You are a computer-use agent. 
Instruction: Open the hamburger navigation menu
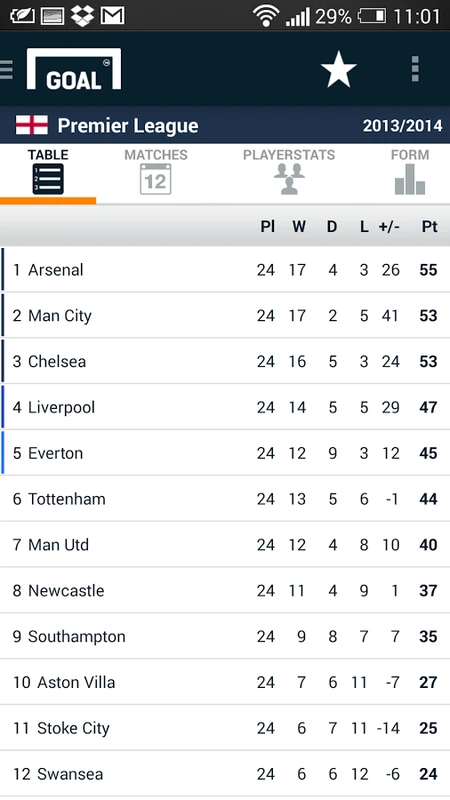tap(6, 69)
